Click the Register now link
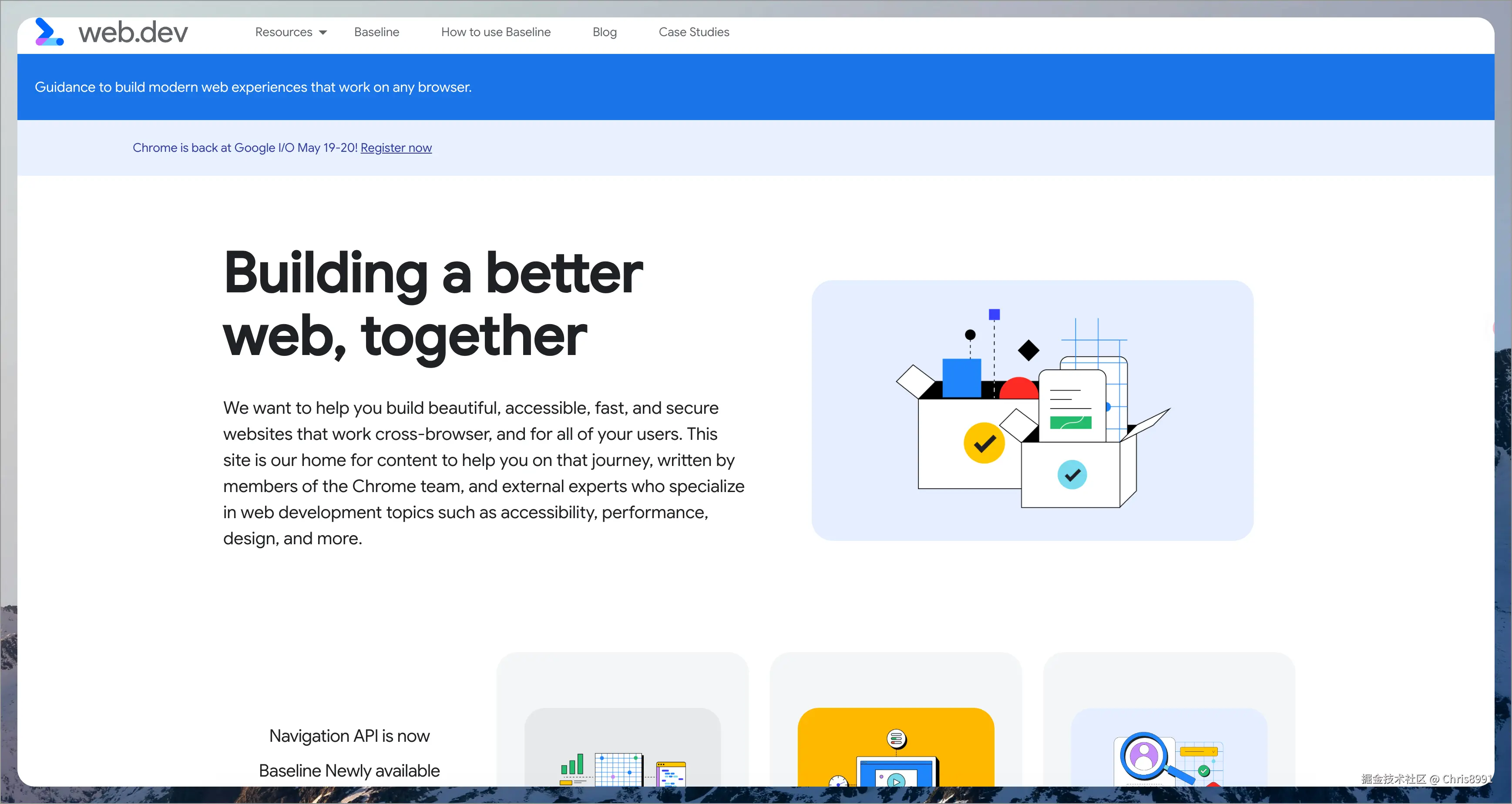This screenshot has height=804, width=1512. [396, 148]
